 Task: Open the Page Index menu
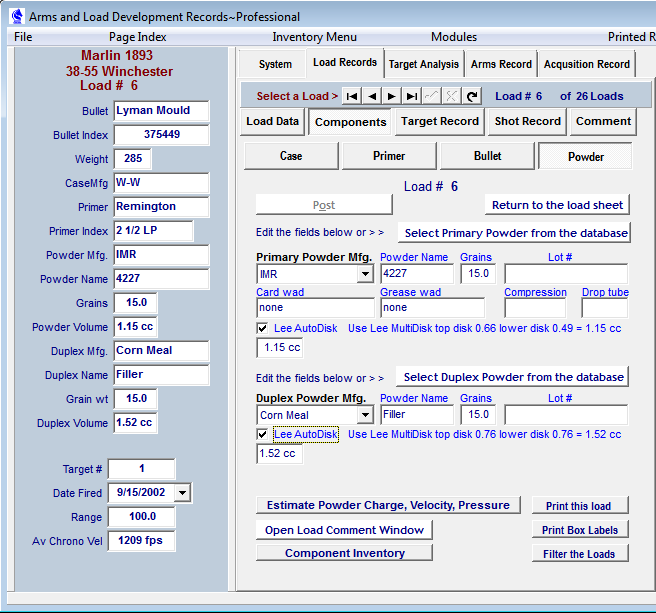138,37
